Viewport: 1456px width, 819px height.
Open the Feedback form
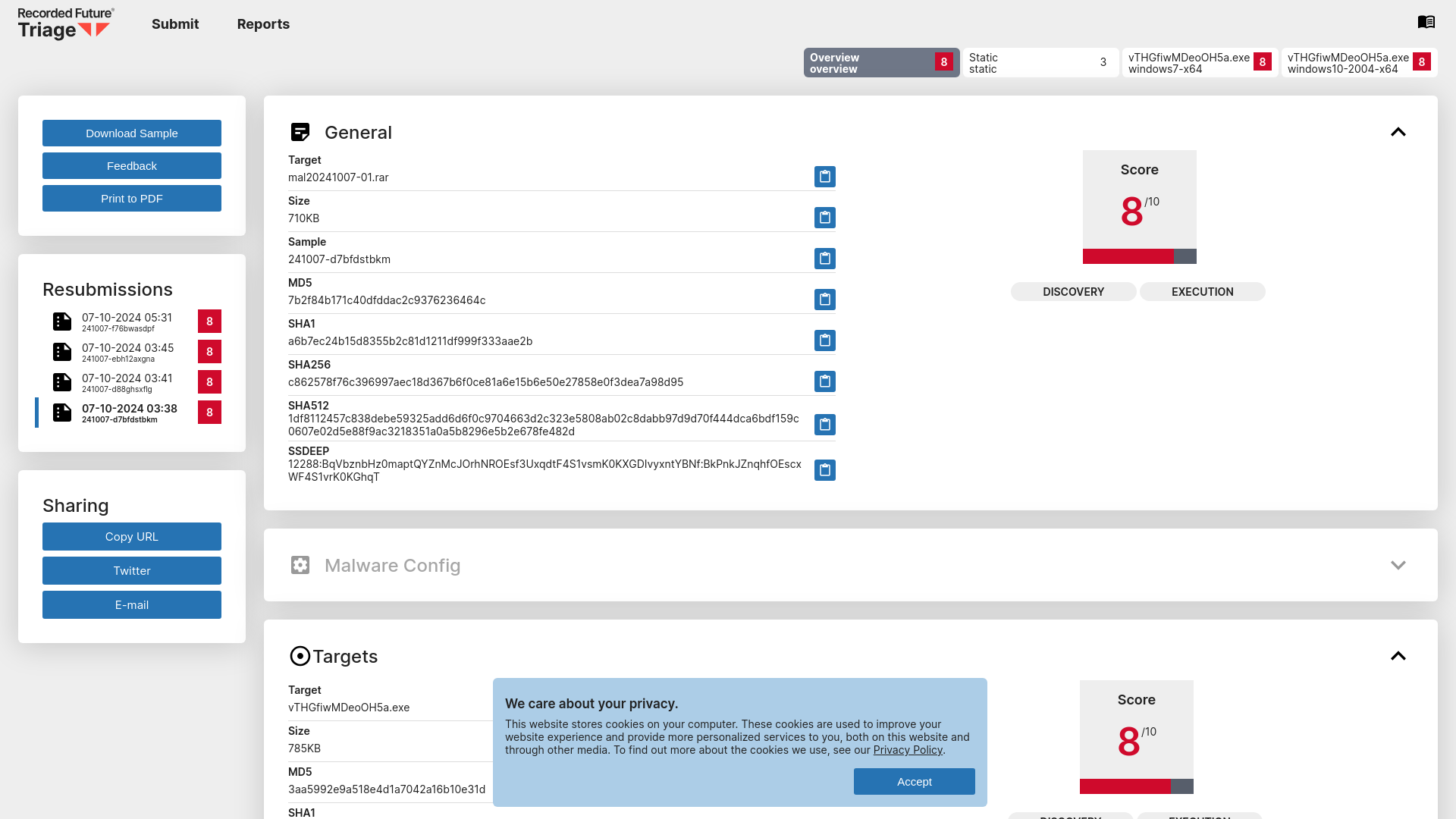[132, 166]
